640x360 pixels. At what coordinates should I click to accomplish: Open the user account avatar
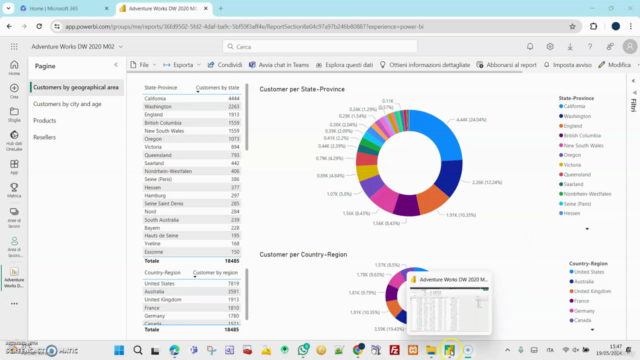[630, 47]
